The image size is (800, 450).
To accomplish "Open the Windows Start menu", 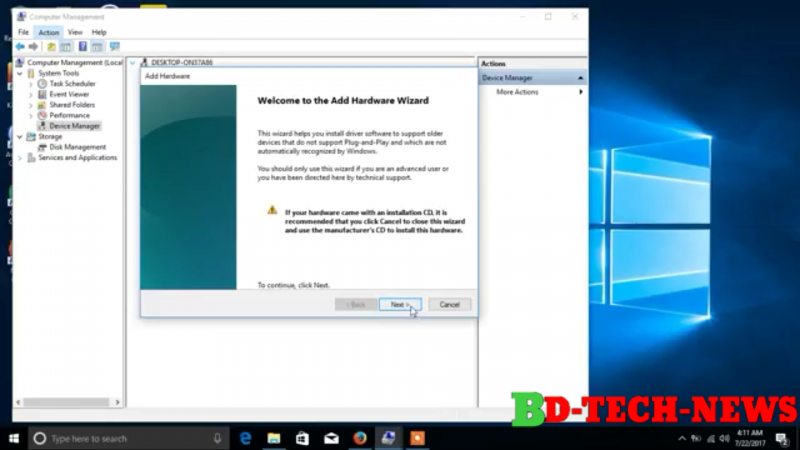I will [14, 438].
